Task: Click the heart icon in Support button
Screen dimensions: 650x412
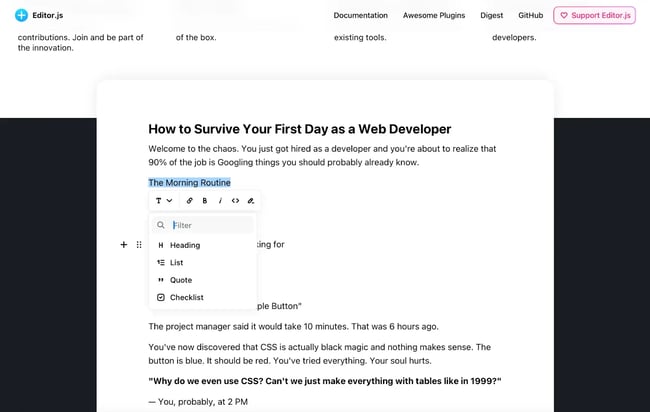Action: click(x=564, y=15)
